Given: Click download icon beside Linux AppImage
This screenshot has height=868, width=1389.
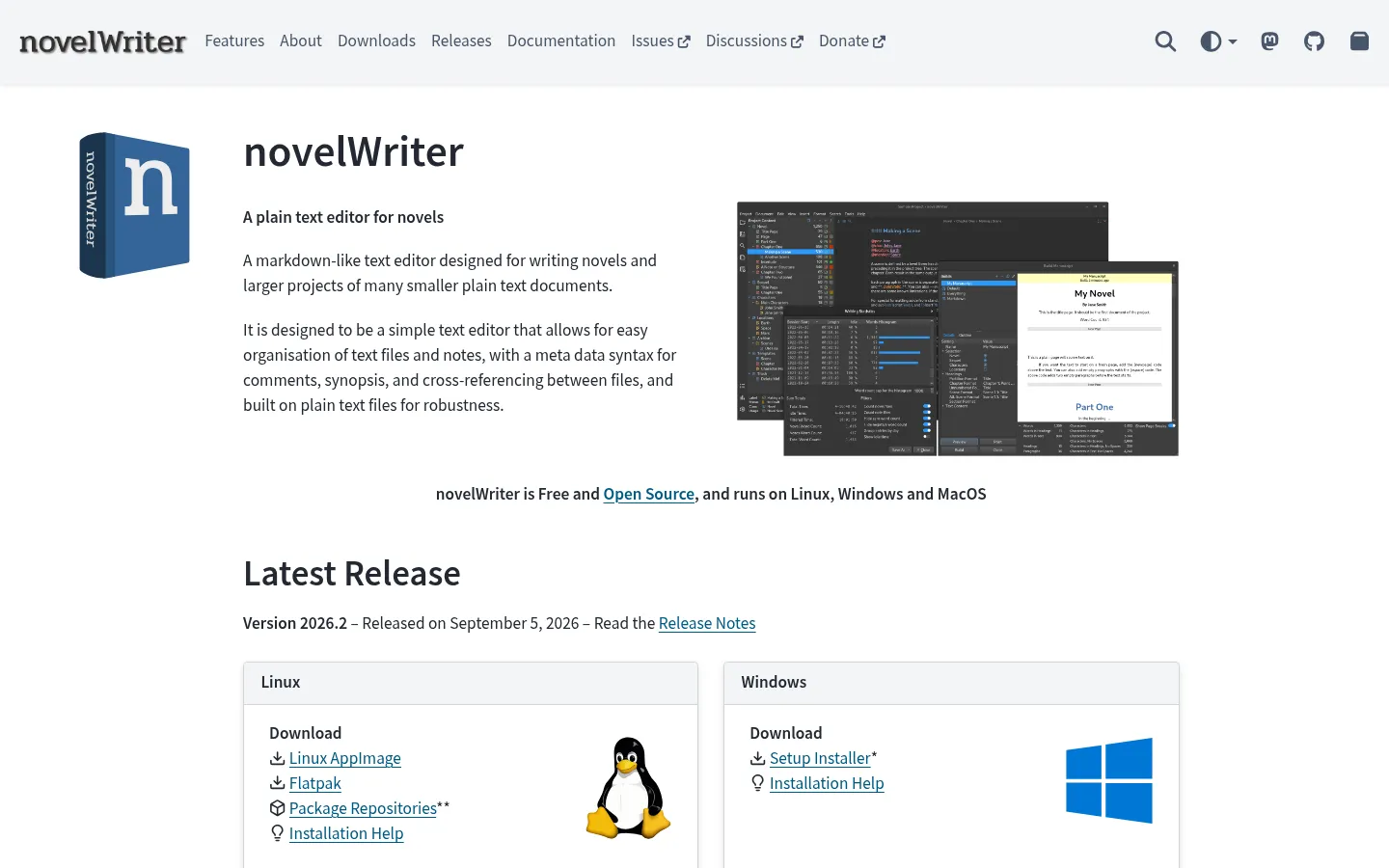Looking at the screenshot, I should click(277, 758).
